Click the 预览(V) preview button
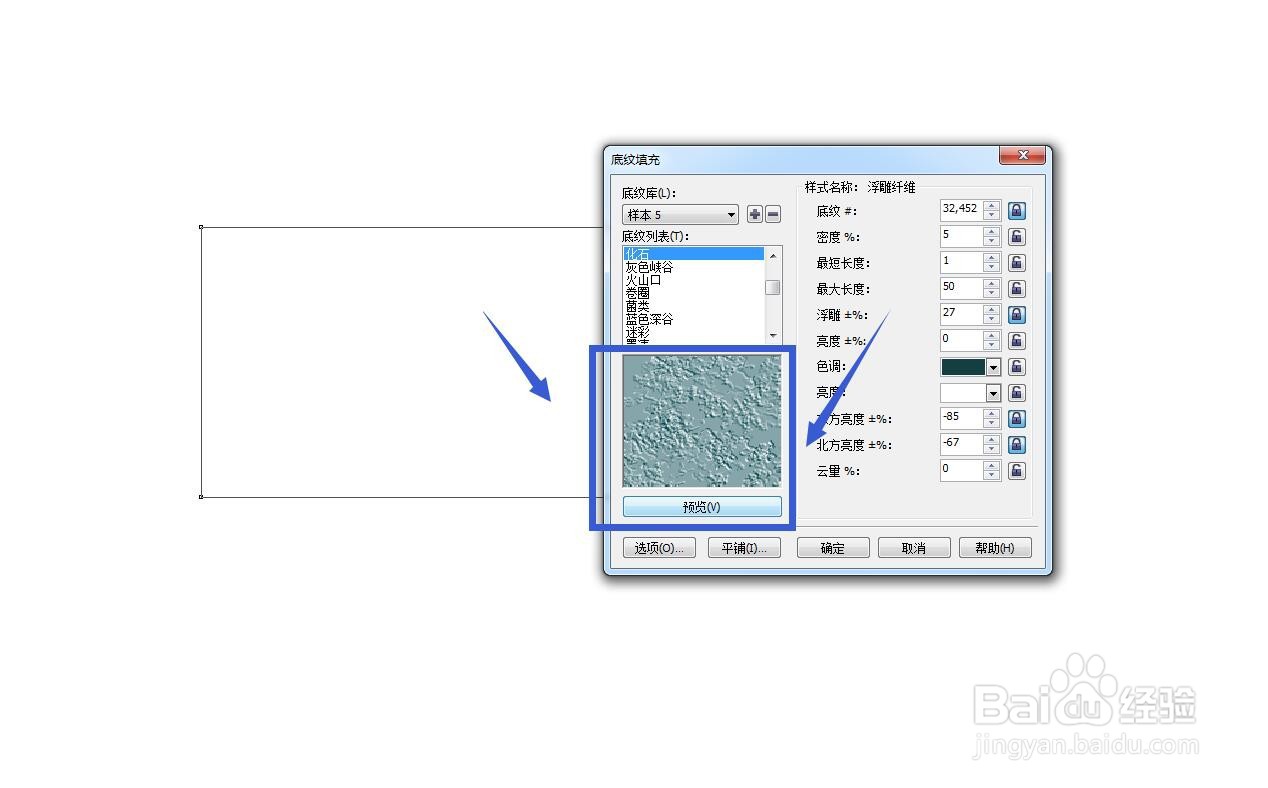 pos(702,507)
